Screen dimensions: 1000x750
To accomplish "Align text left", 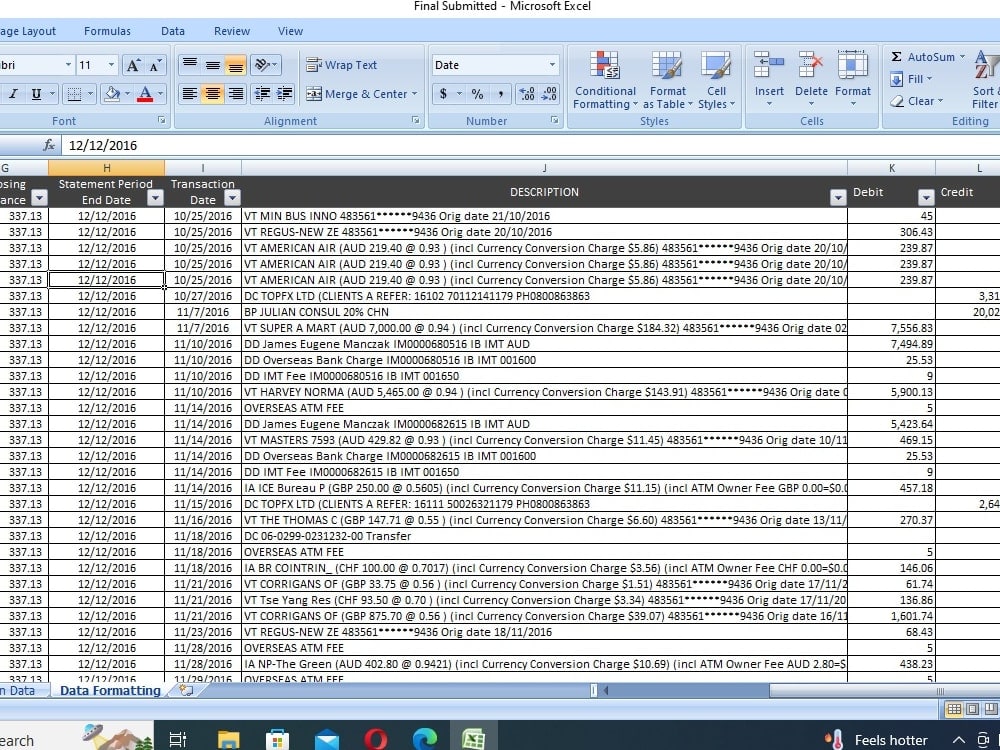I will click(189, 94).
